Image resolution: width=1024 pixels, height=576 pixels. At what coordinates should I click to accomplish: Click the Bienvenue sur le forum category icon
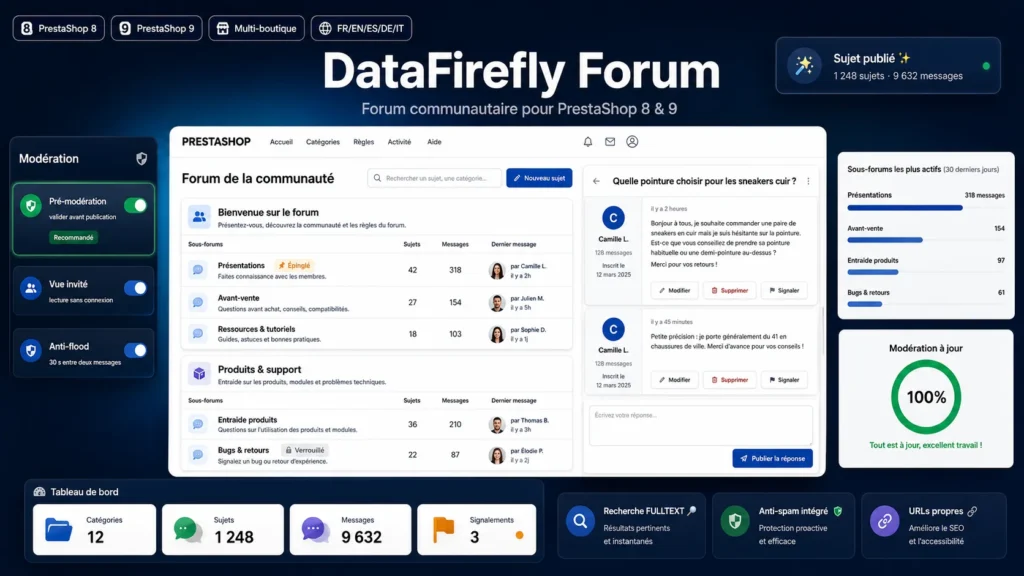[199, 217]
